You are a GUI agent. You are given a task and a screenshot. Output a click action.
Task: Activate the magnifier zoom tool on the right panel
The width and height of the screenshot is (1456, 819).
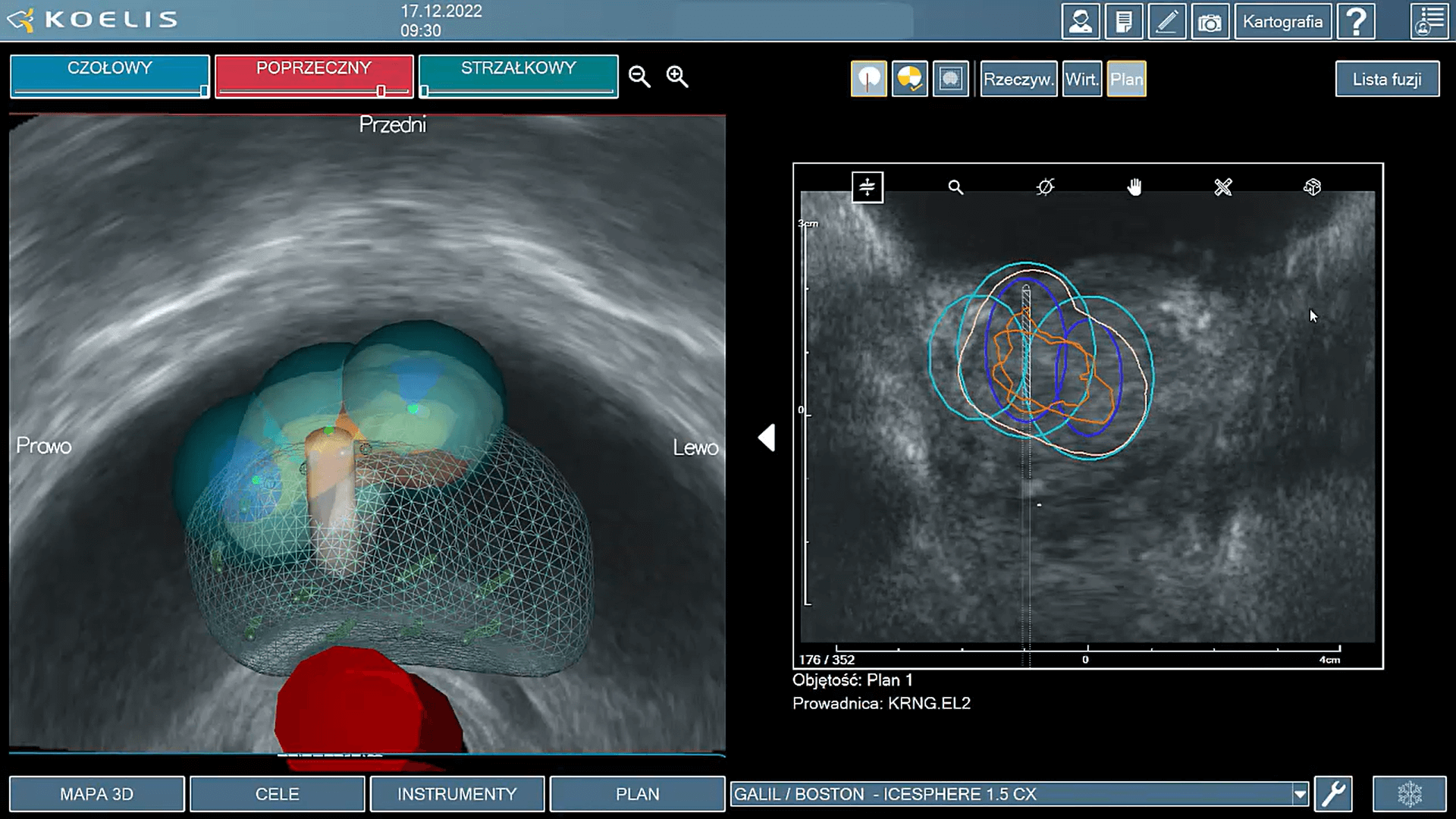956,187
